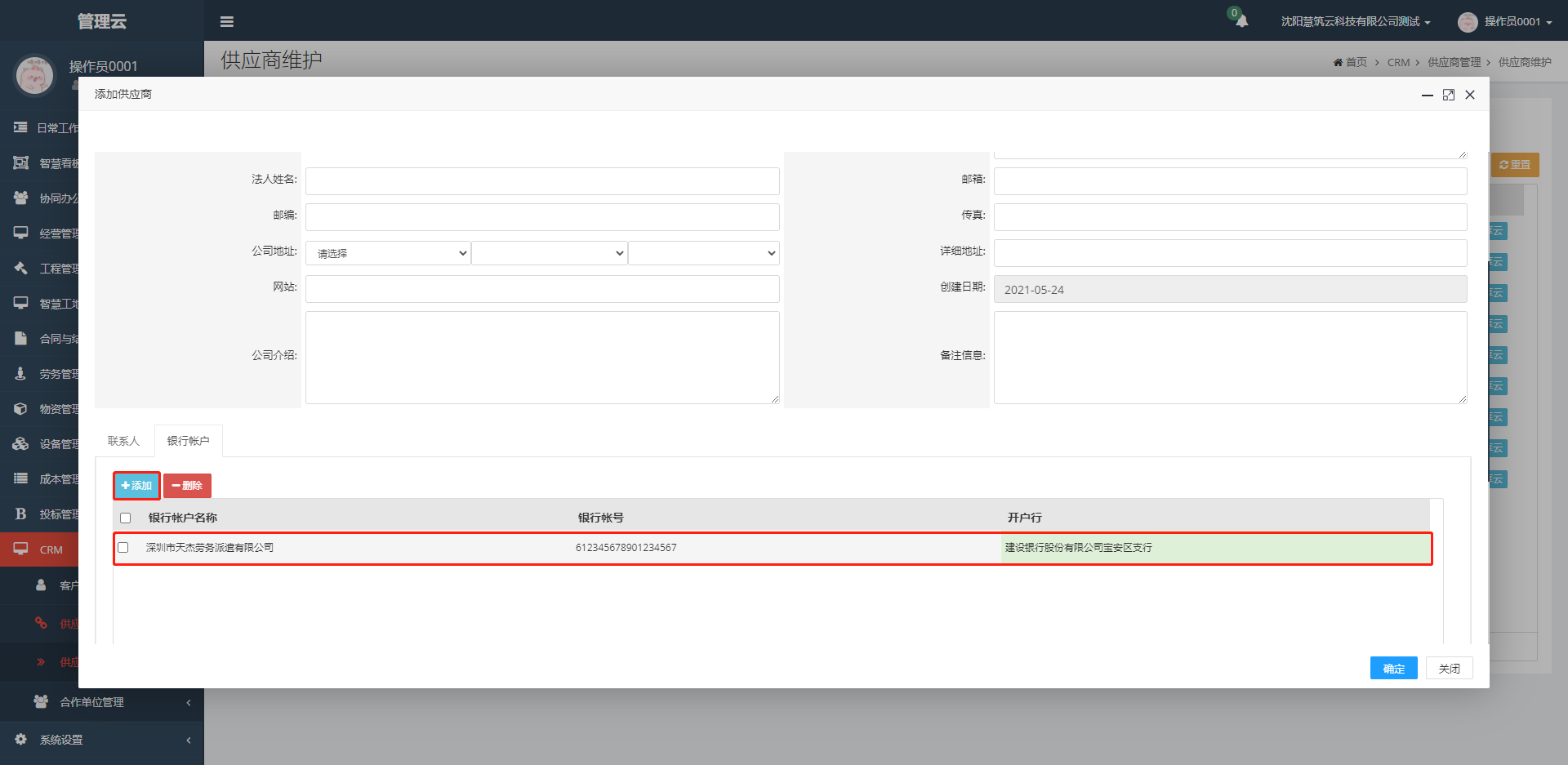Open the notification bell icon
The image size is (1568, 765).
point(1241,21)
